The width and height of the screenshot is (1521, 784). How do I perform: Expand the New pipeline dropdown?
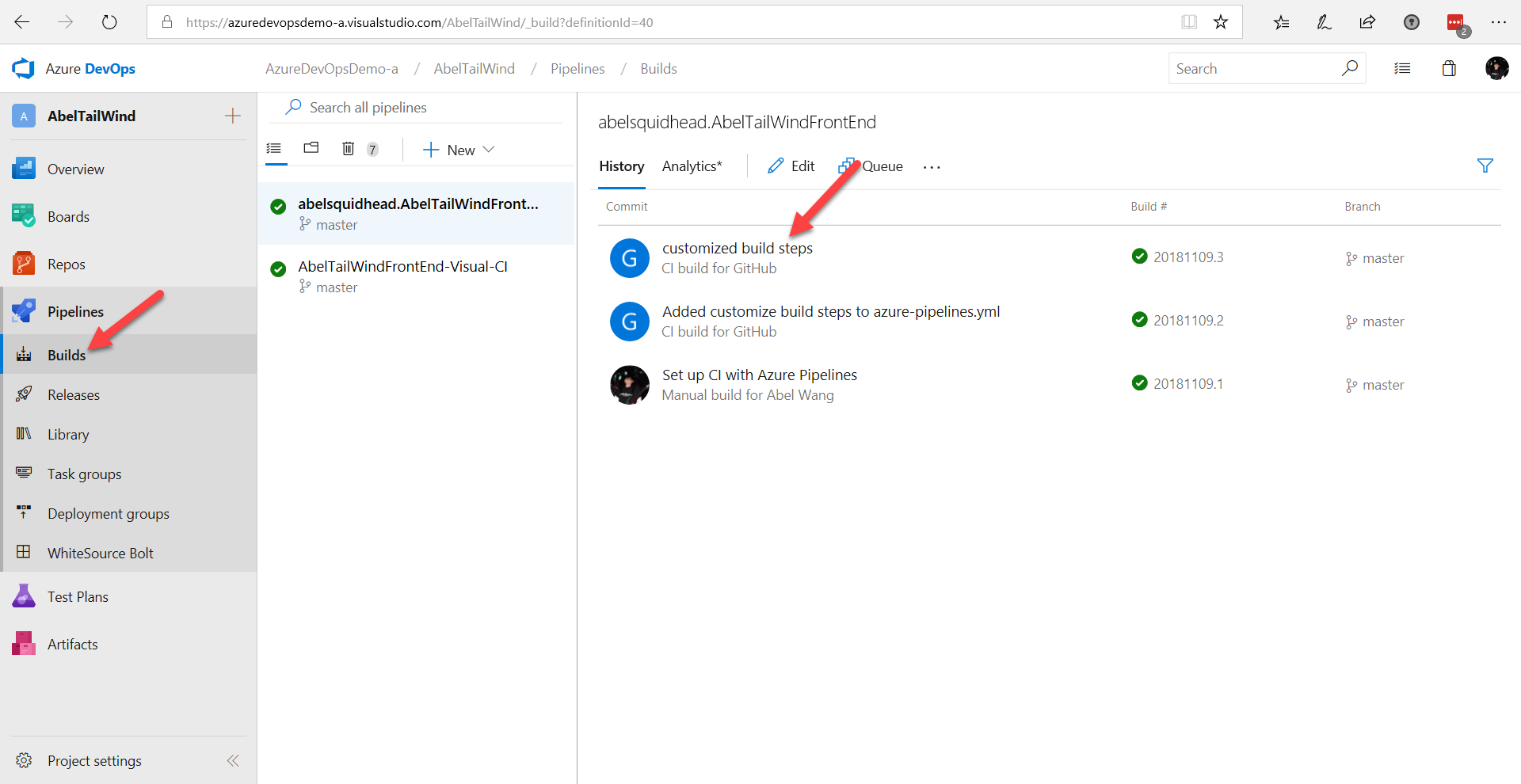click(459, 150)
